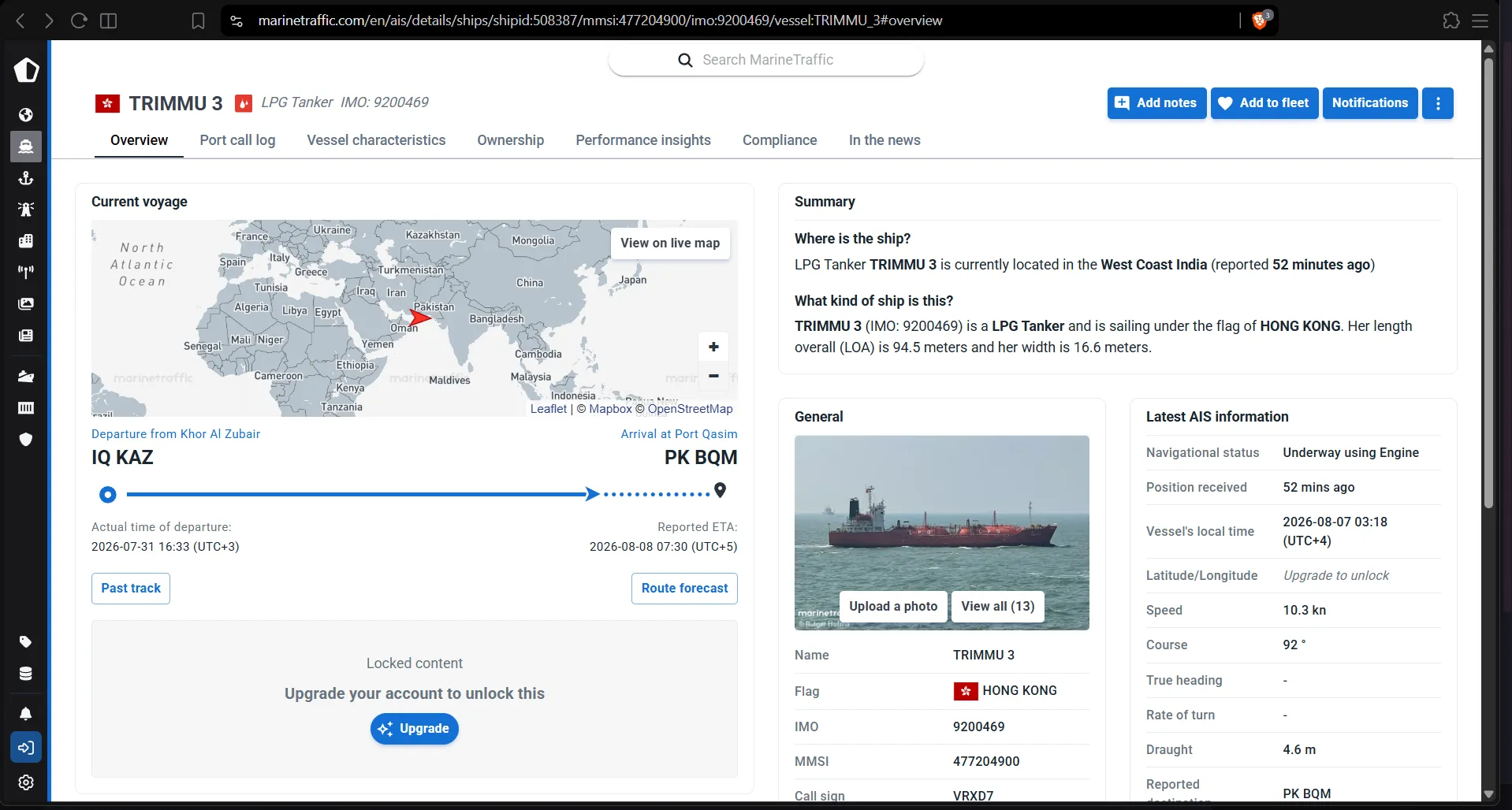Click the destination pin on voyage progress
1512x810 pixels.
721,491
